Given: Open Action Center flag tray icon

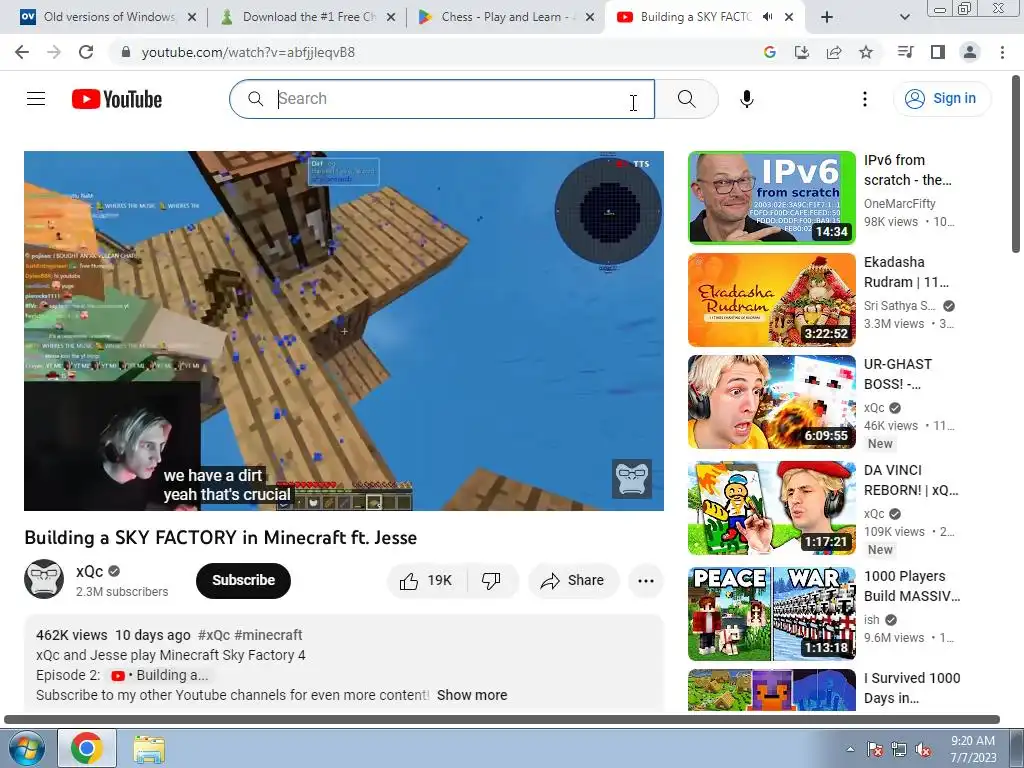Looking at the screenshot, I should tap(874, 749).
